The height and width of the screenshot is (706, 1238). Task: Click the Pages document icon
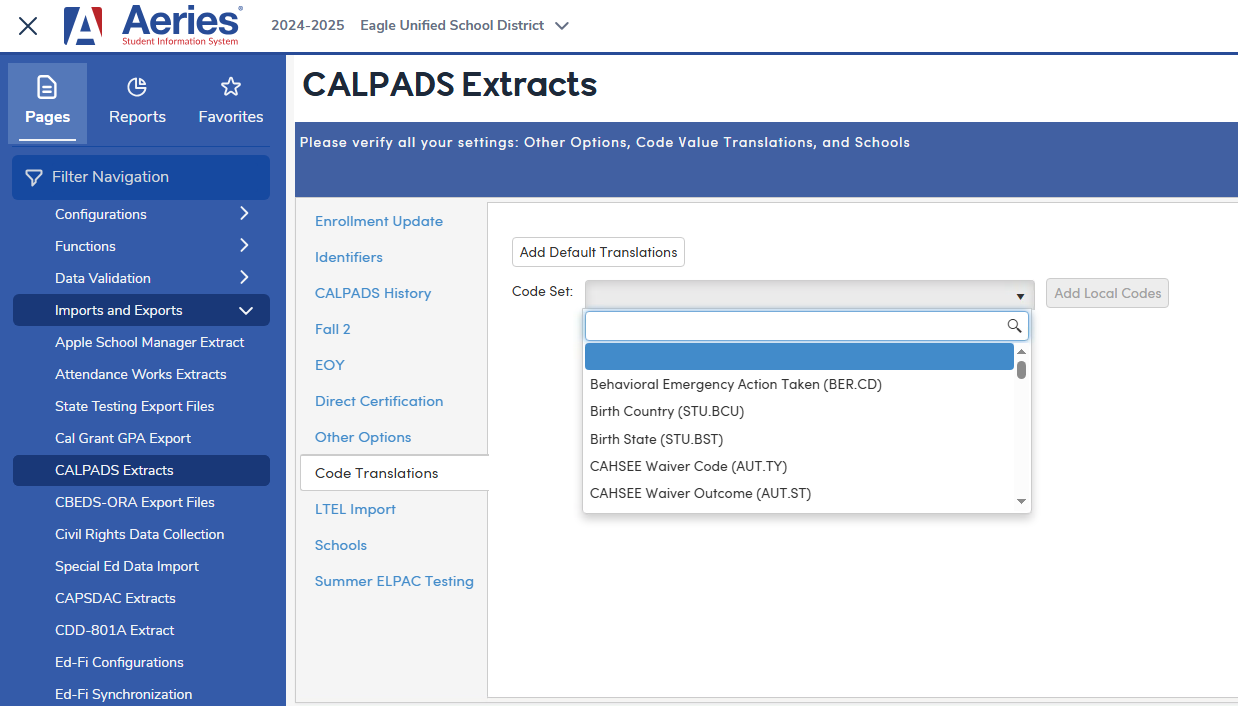point(47,87)
